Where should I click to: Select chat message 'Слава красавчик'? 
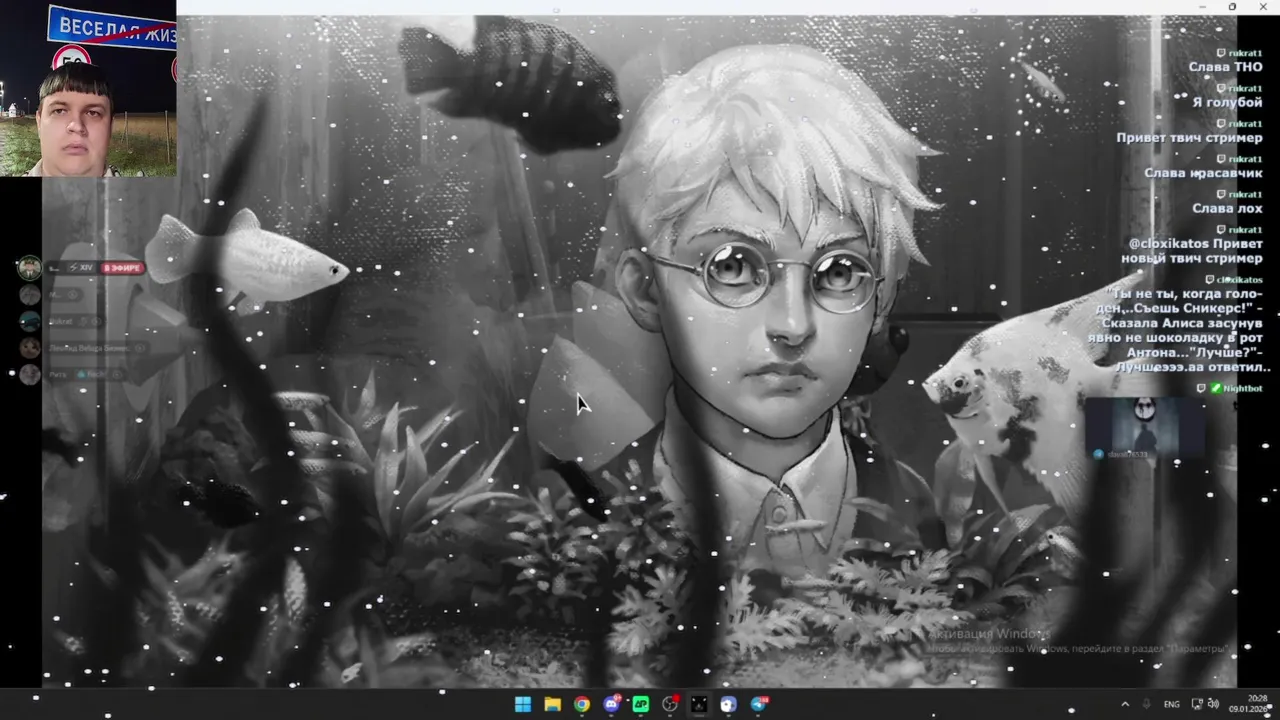1203,173
